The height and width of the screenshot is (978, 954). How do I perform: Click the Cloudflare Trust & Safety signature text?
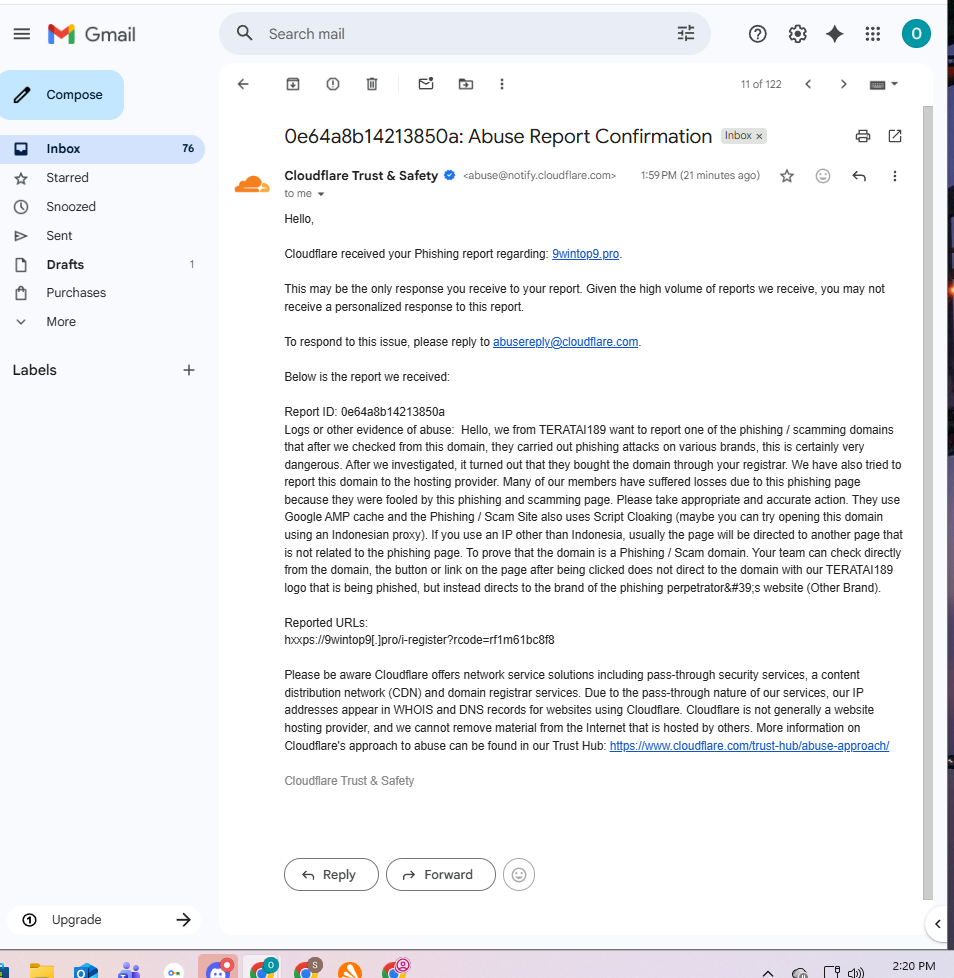(349, 781)
